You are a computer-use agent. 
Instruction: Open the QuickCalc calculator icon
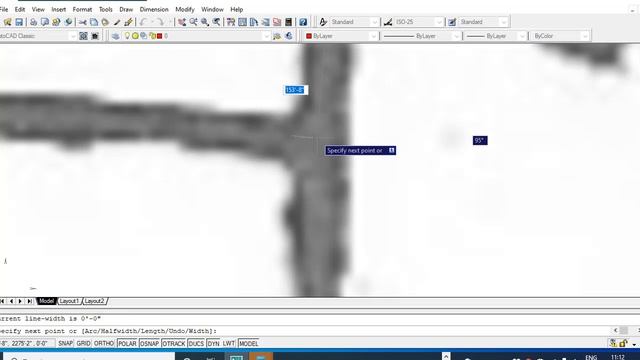(288, 22)
